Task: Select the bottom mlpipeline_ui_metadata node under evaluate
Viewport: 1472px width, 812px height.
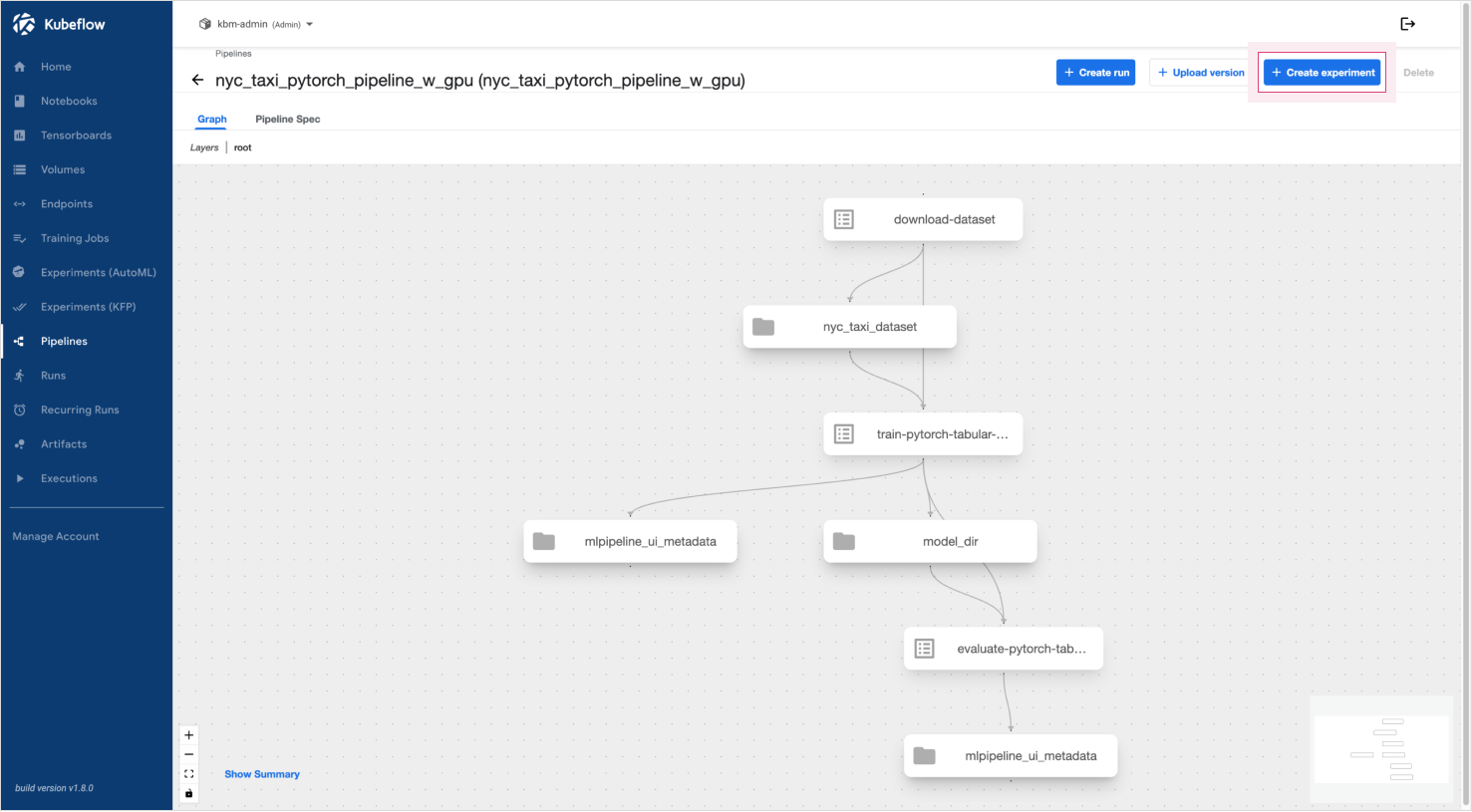Action: coord(1011,756)
